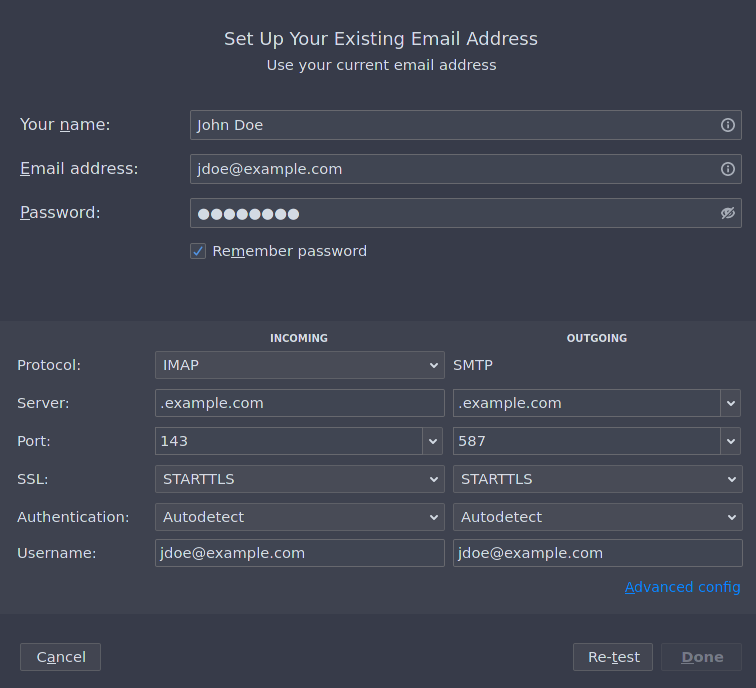This screenshot has width=756, height=688.
Task: Expand the outgoing Server dropdown arrow
Action: click(731, 403)
